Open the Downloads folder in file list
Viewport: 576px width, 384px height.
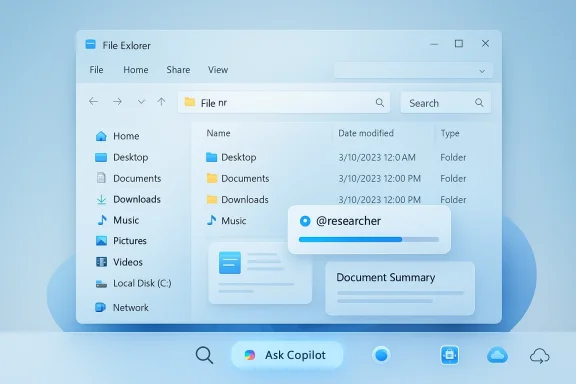point(237,200)
